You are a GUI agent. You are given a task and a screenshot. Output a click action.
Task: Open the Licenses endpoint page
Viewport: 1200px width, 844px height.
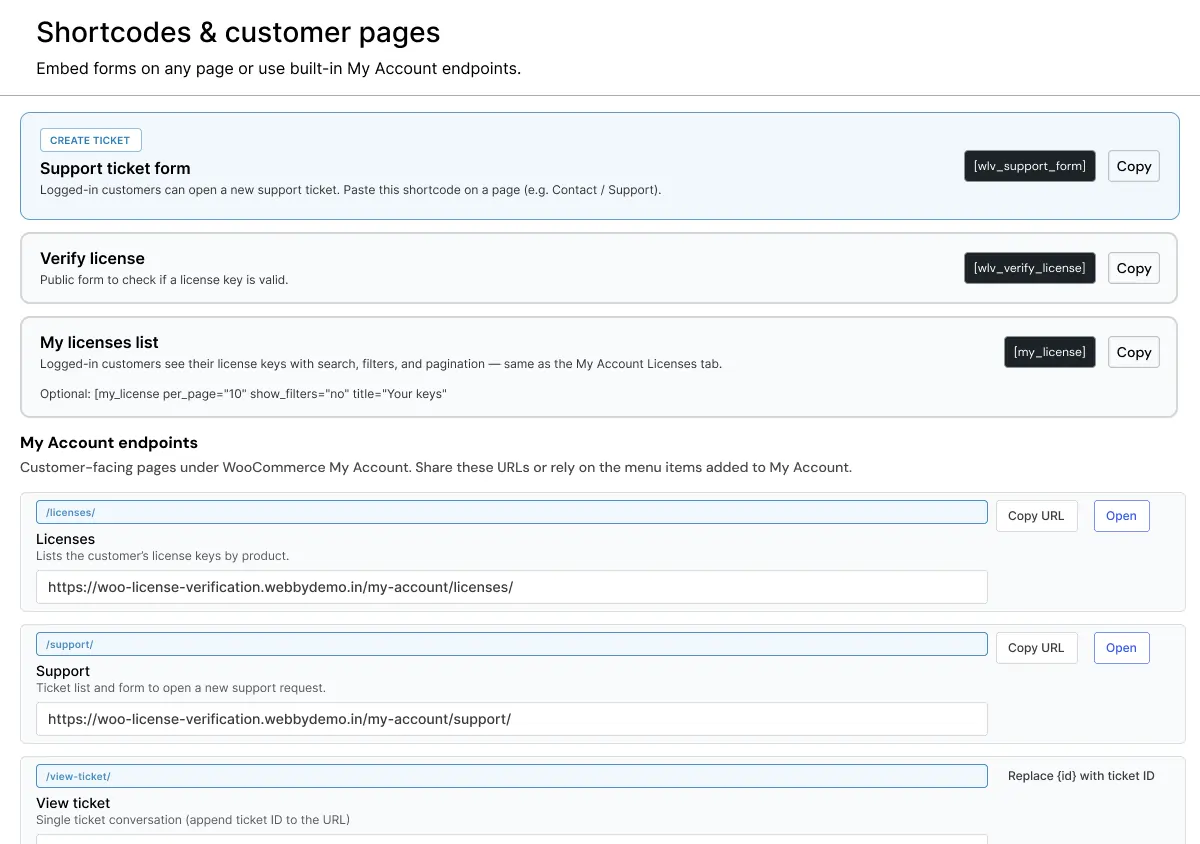tap(1121, 516)
